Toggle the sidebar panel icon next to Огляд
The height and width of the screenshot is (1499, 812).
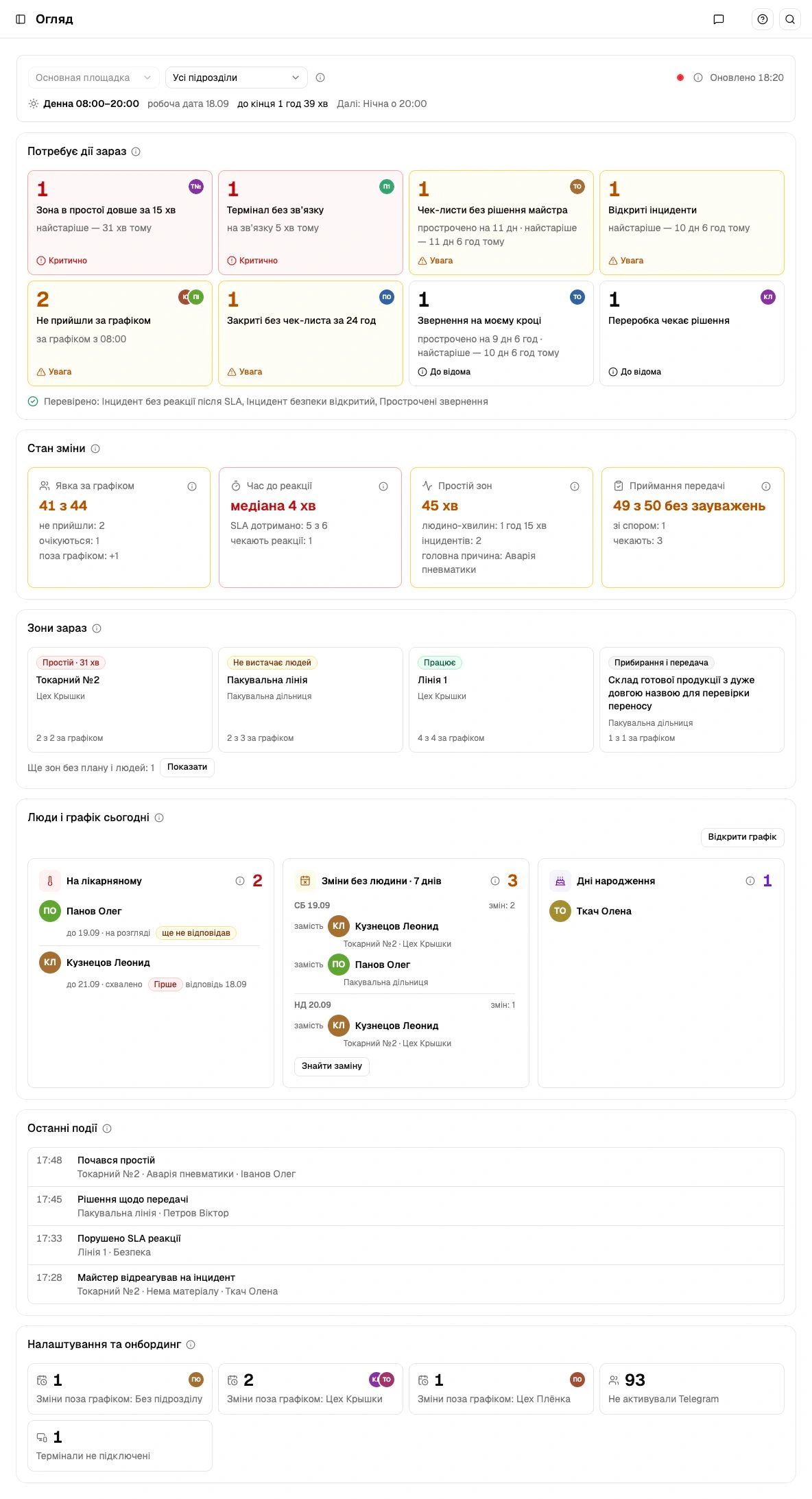tap(21, 19)
